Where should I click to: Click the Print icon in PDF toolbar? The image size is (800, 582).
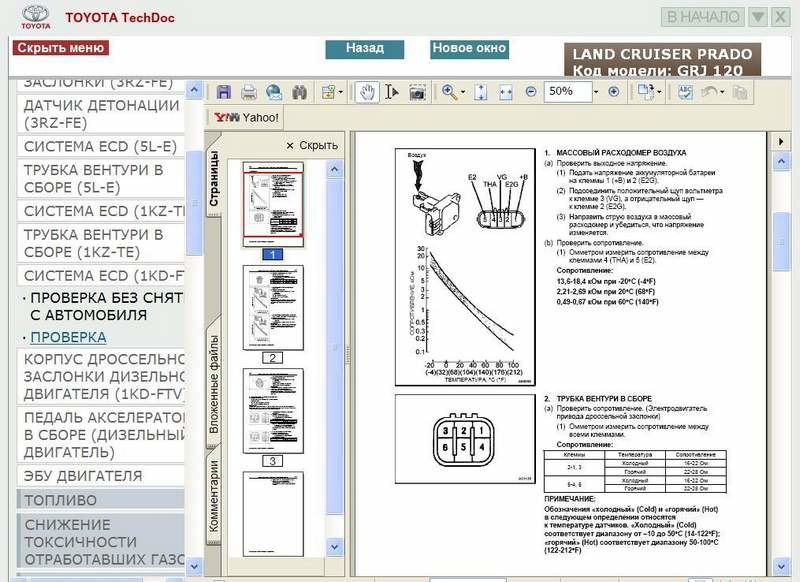coord(249,92)
